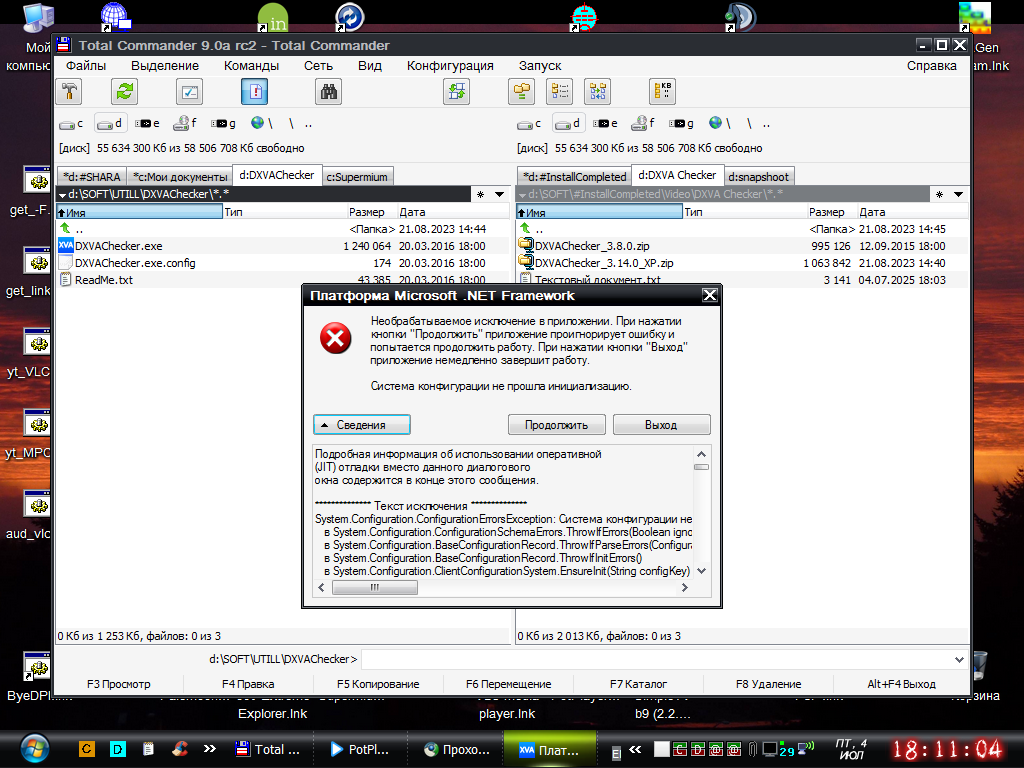Viewport: 1024px width, 768px height.
Task: Click the highlighted document-info toolbar icon
Action: click(x=255, y=91)
